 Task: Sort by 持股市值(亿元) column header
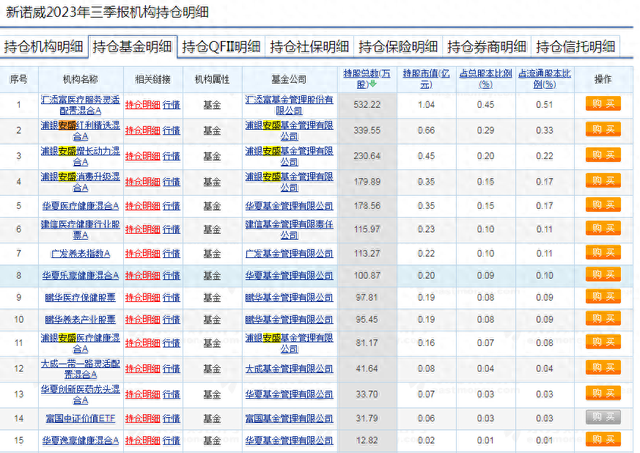426,79
